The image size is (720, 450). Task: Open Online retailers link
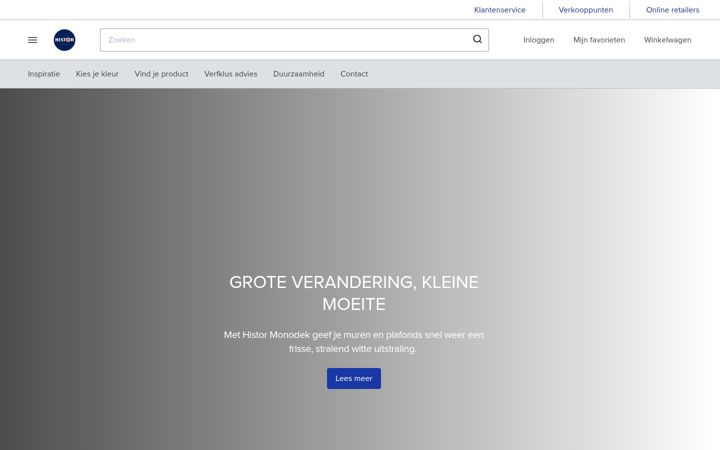point(672,10)
